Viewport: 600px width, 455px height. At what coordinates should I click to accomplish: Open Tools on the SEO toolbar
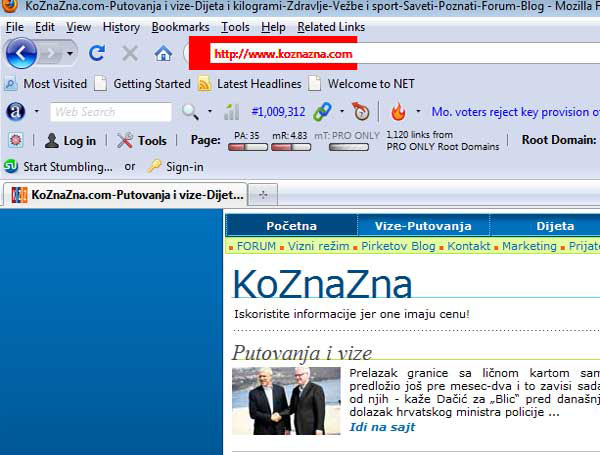tap(142, 140)
